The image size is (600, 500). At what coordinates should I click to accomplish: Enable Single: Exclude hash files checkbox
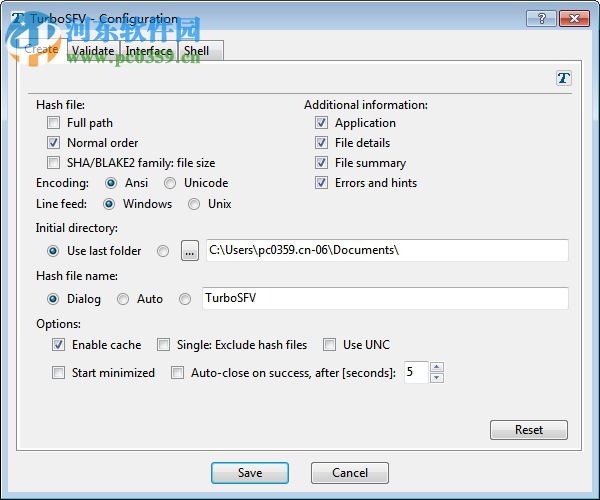pos(163,345)
